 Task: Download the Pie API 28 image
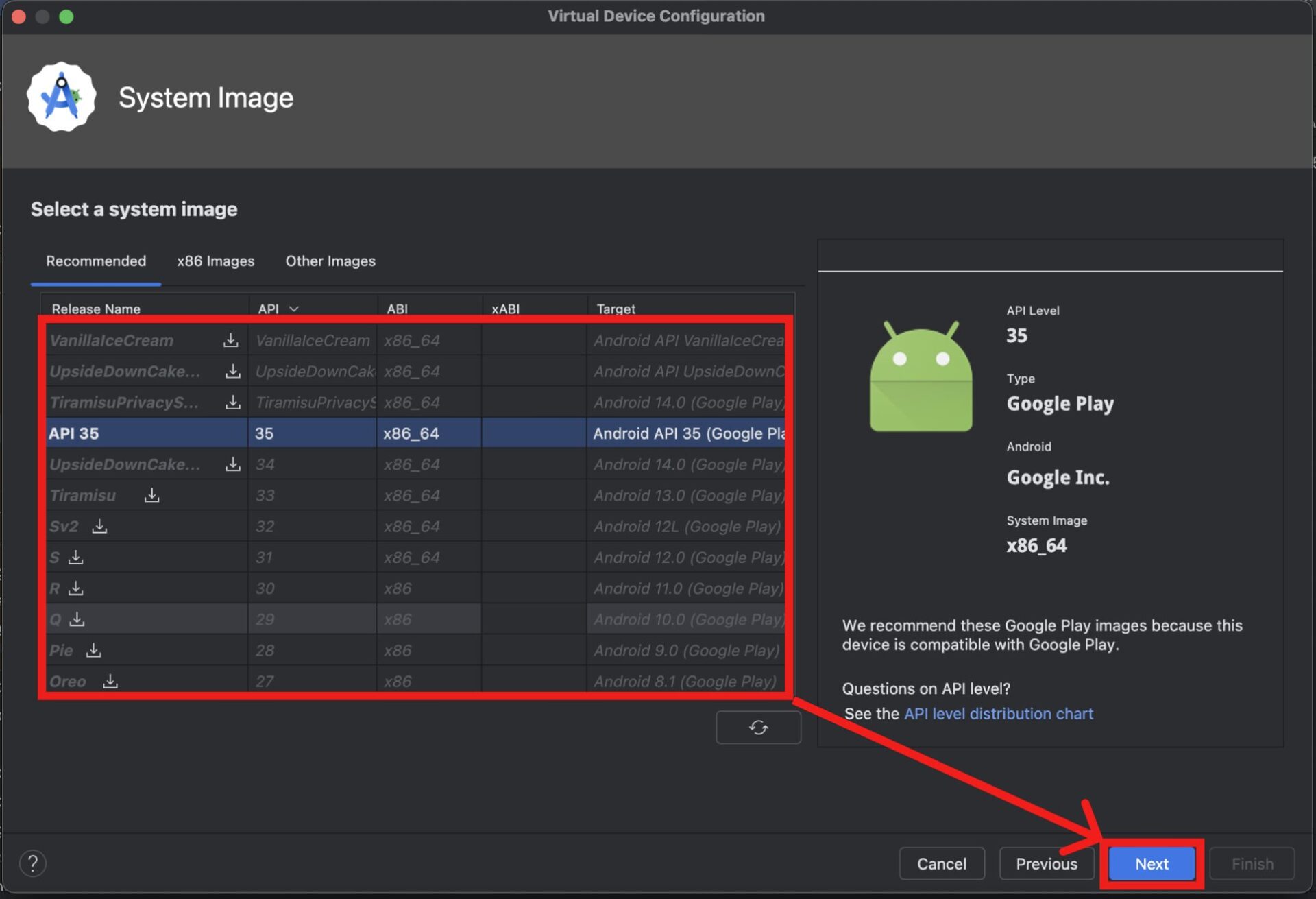point(94,650)
